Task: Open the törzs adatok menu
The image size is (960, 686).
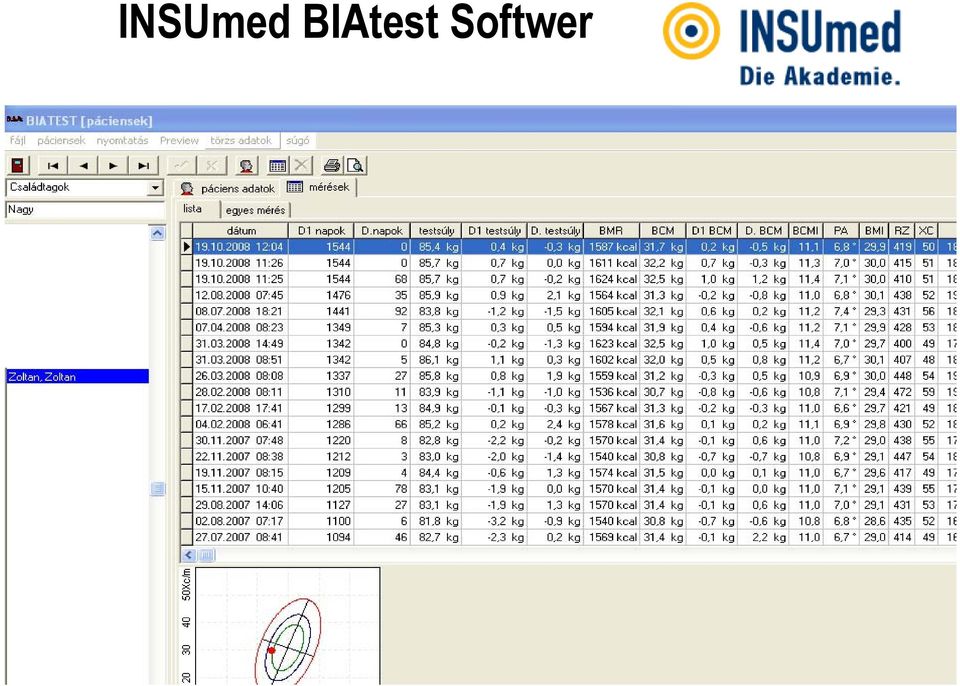Action: tap(241, 140)
